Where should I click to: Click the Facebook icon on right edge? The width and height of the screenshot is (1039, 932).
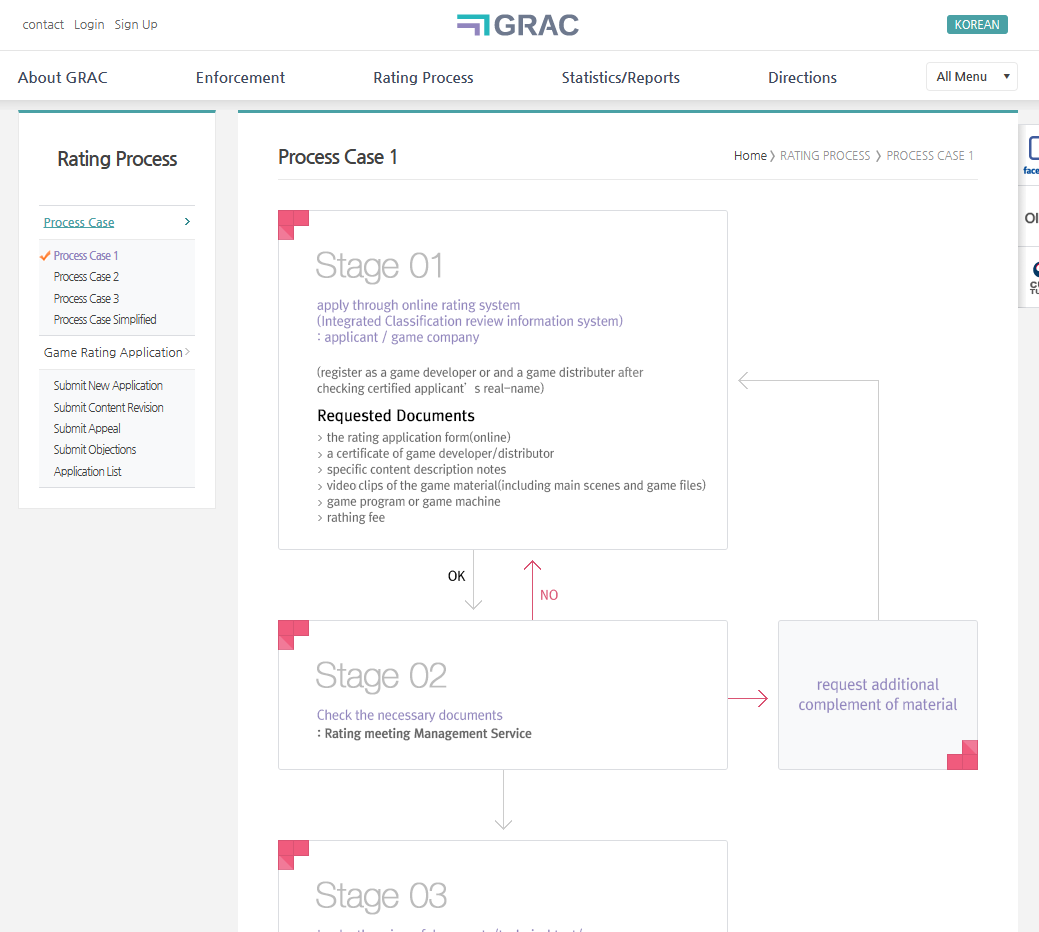pos(1031,153)
